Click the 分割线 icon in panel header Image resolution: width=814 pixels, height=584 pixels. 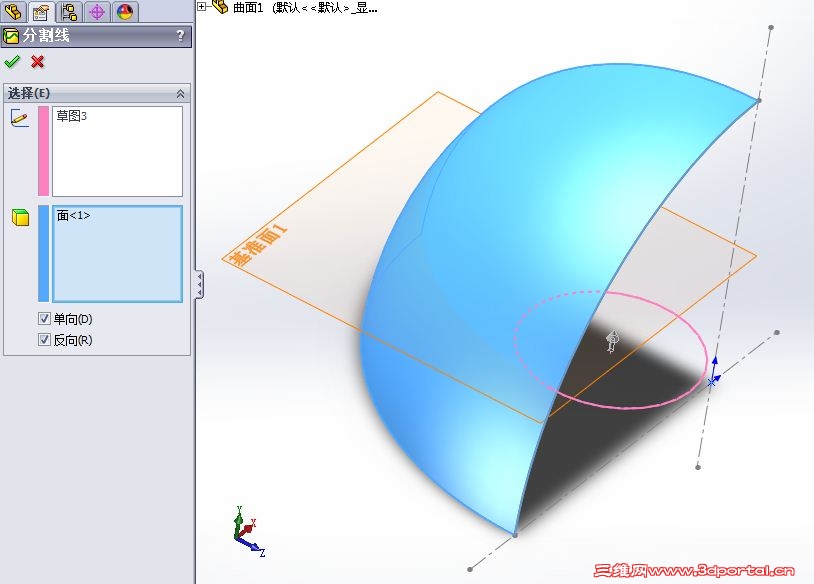click(11, 36)
